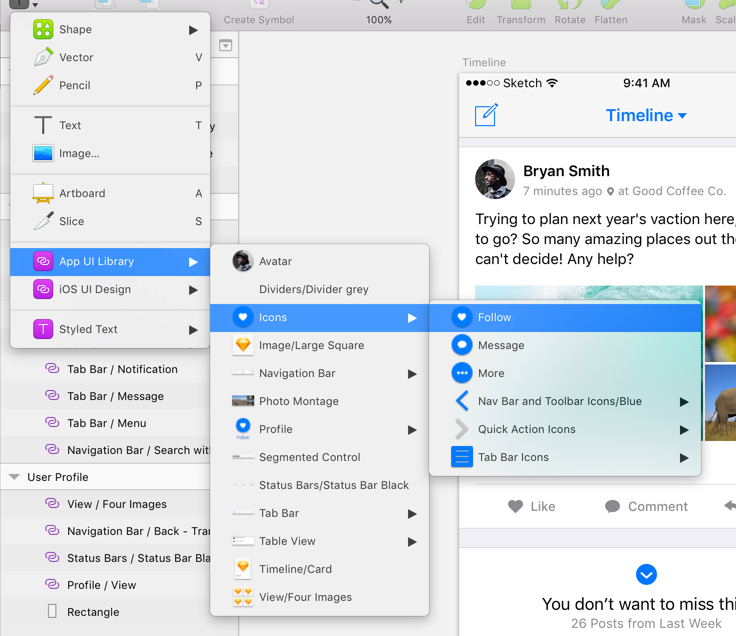This screenshot has height=636, width=736.
Task: Select the Timeline artboard label
Action: click(x=484, y=62)
